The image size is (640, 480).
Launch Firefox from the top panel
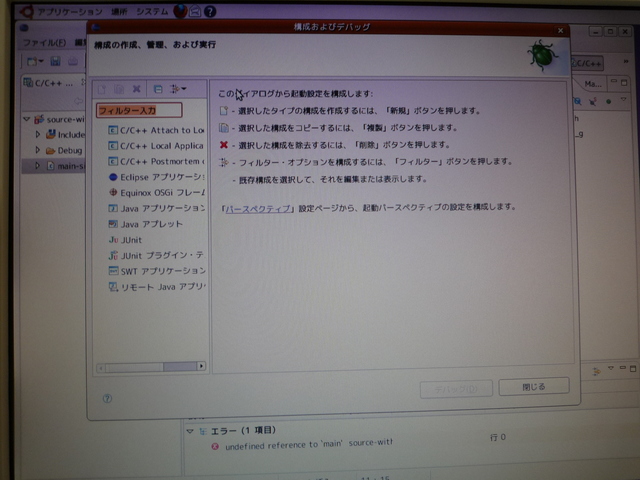180,11
